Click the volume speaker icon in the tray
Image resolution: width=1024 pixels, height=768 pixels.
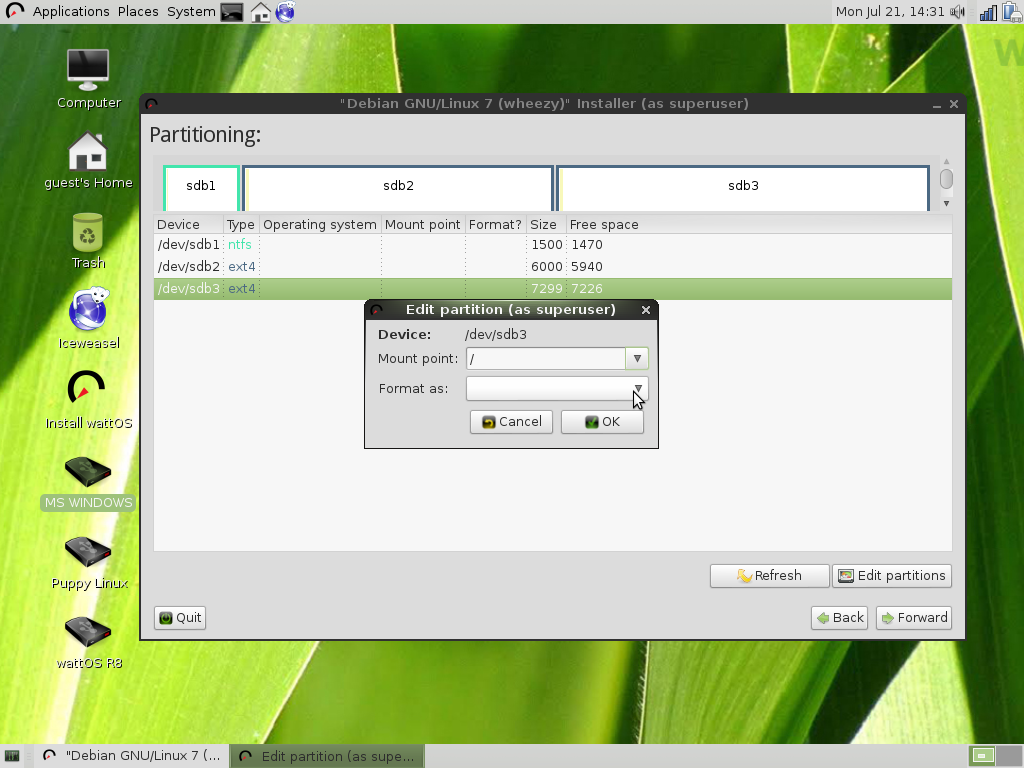(x=957, y=12)
